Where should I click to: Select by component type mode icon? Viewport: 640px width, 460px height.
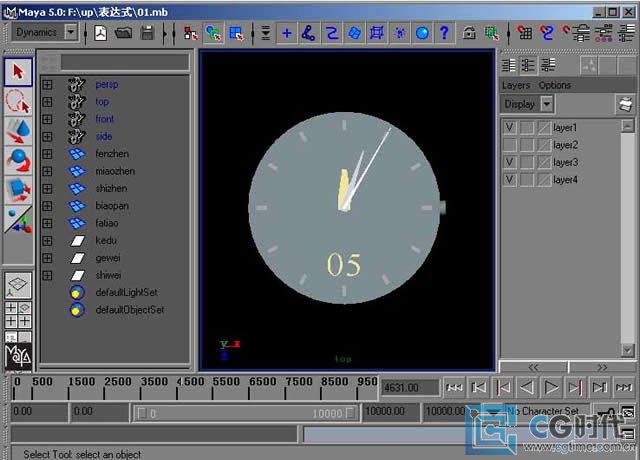237,33
